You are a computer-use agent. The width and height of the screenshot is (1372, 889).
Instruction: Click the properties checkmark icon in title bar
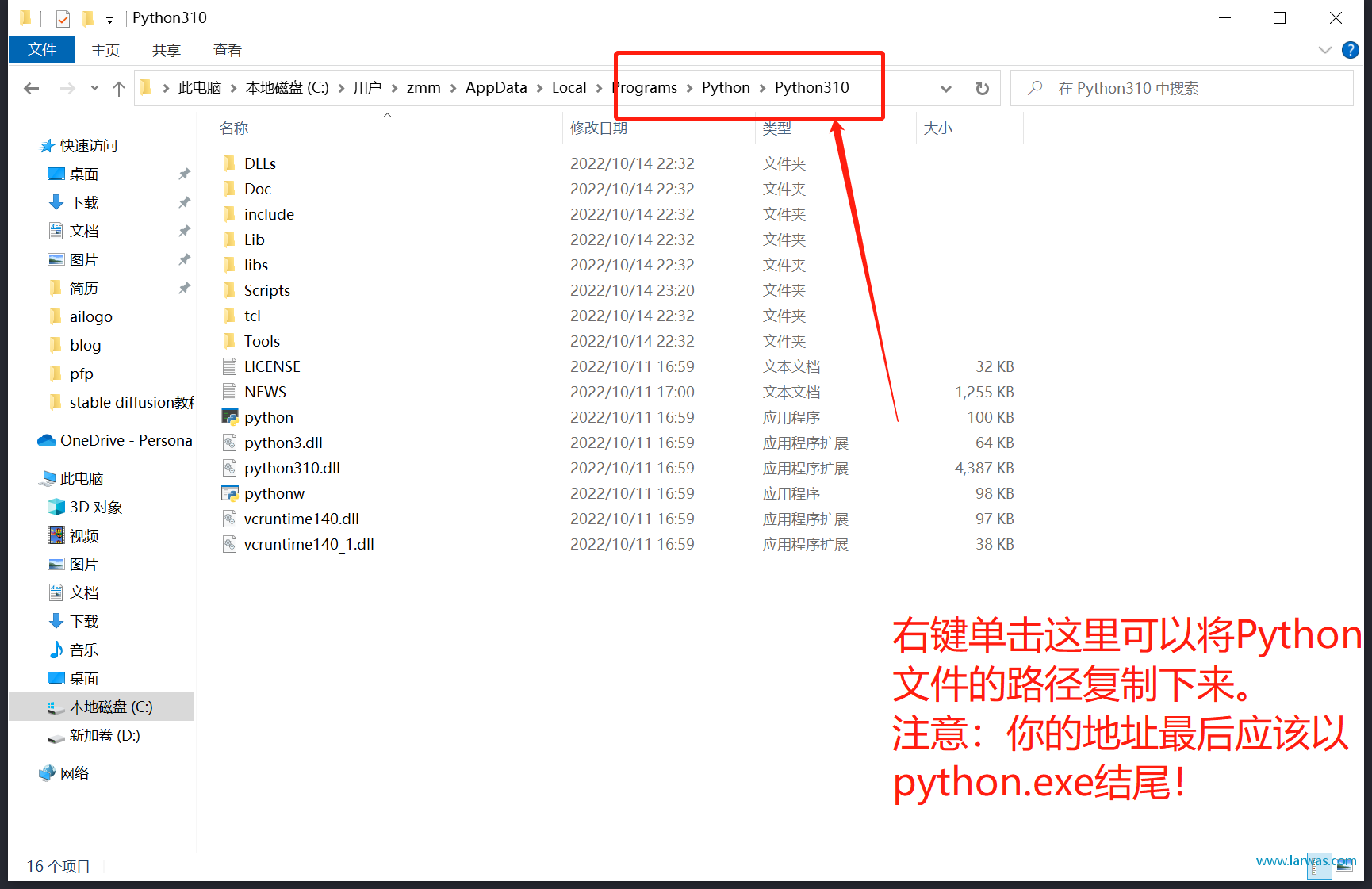click(63, 18)
